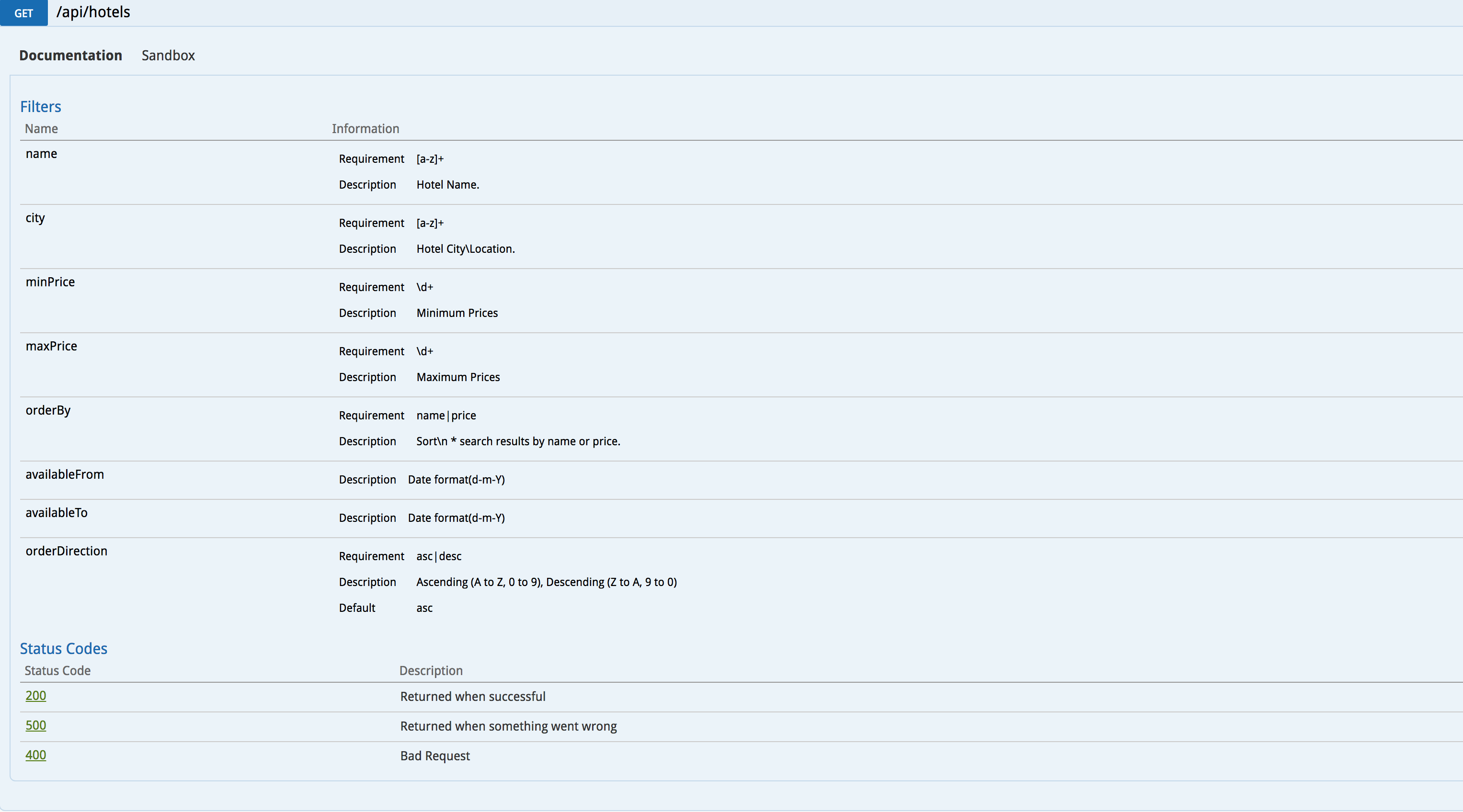
Task: Select the 'city' filter name
Action: (35, 218)
